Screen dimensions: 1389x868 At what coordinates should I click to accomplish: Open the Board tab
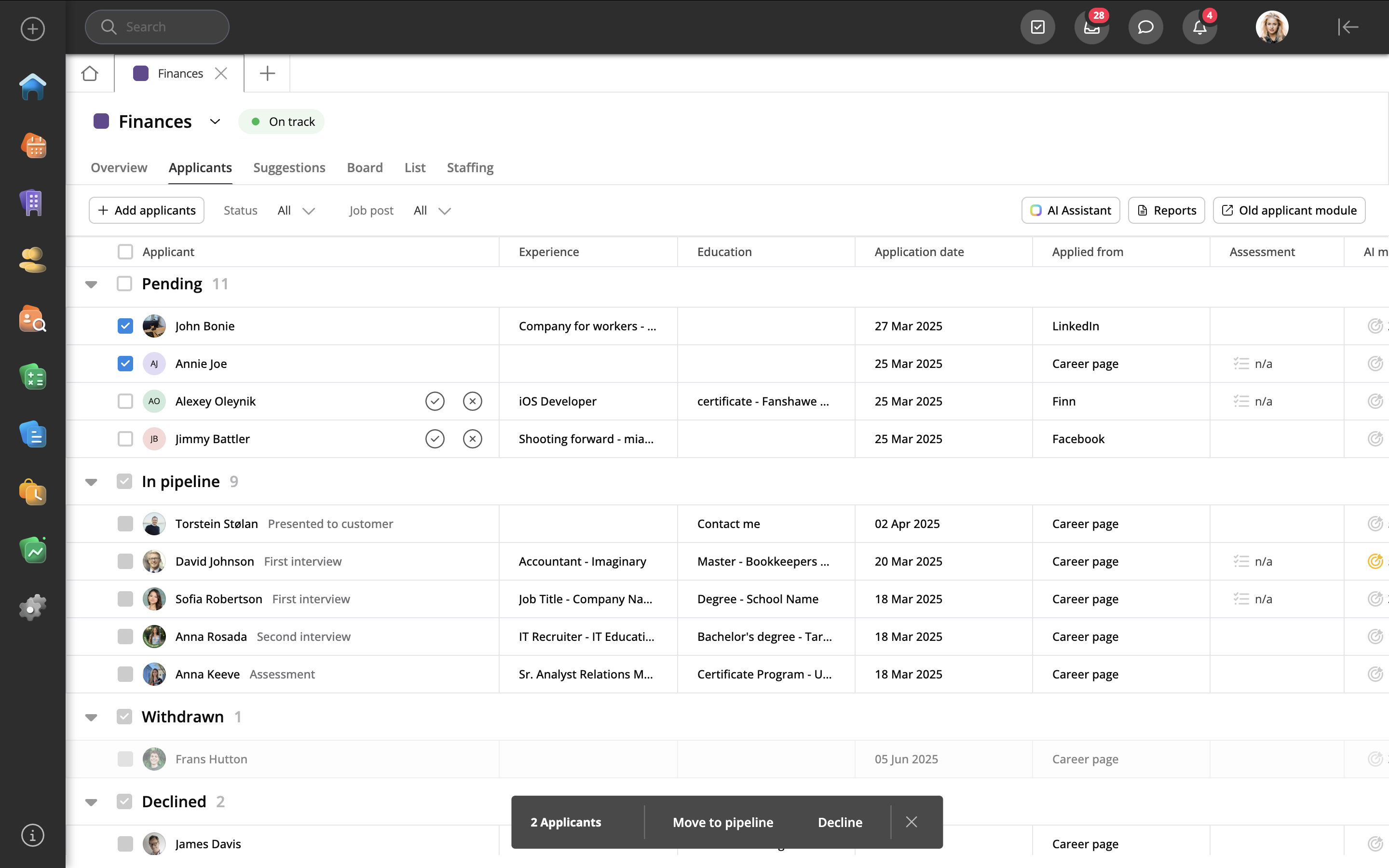[x=365, y=168]
